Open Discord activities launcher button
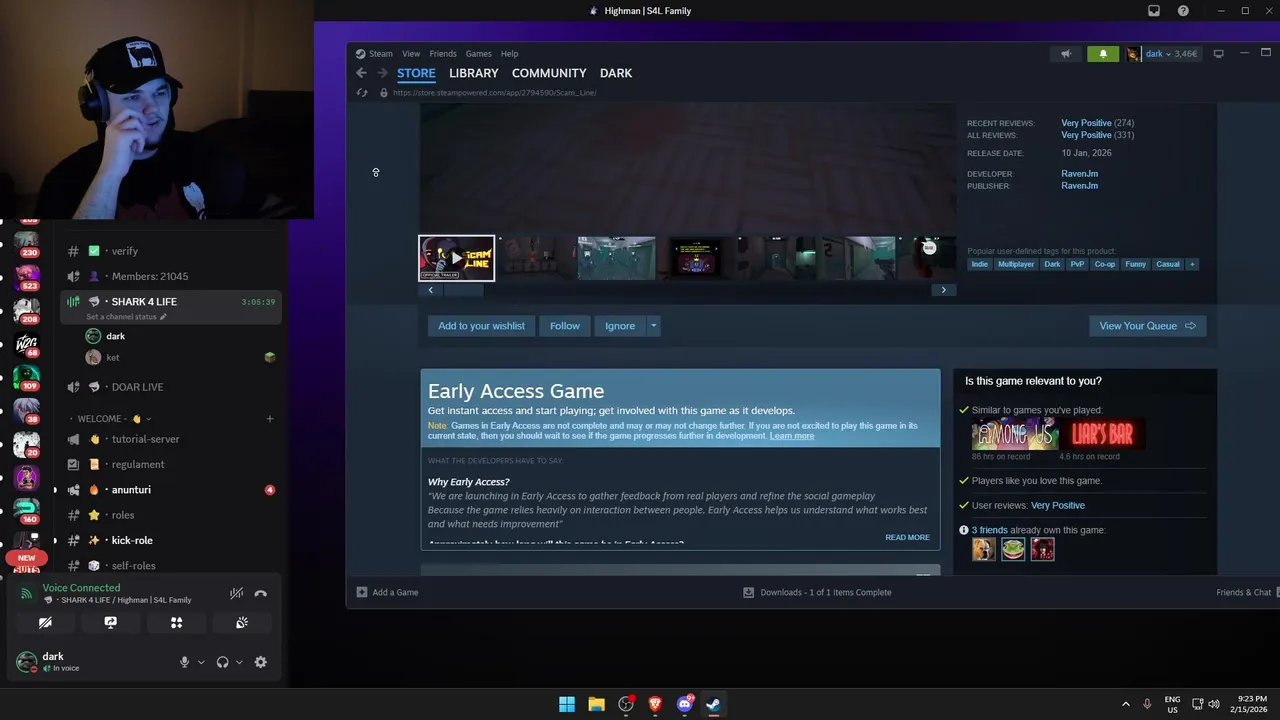The width and height of the screenshot is (1280, 720). [x=176, y=622]
